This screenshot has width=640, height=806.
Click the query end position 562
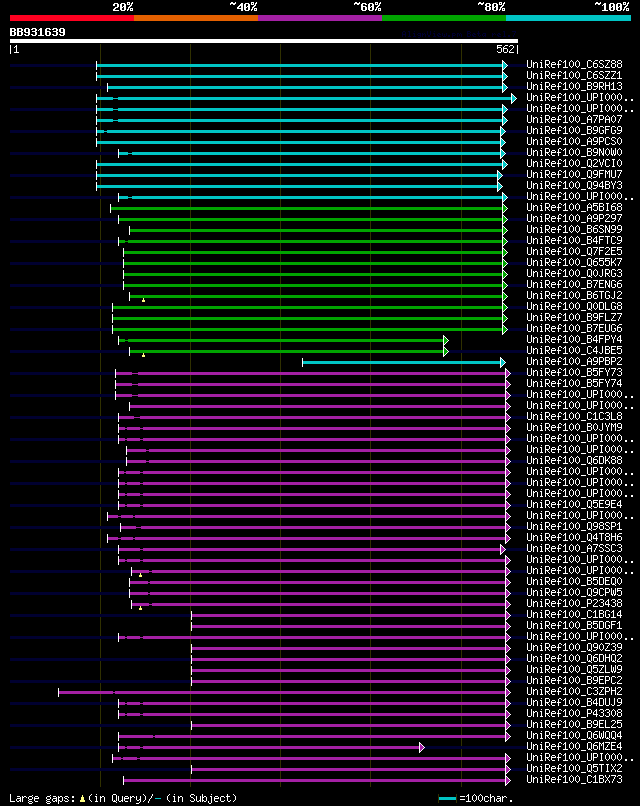[505, 49]
